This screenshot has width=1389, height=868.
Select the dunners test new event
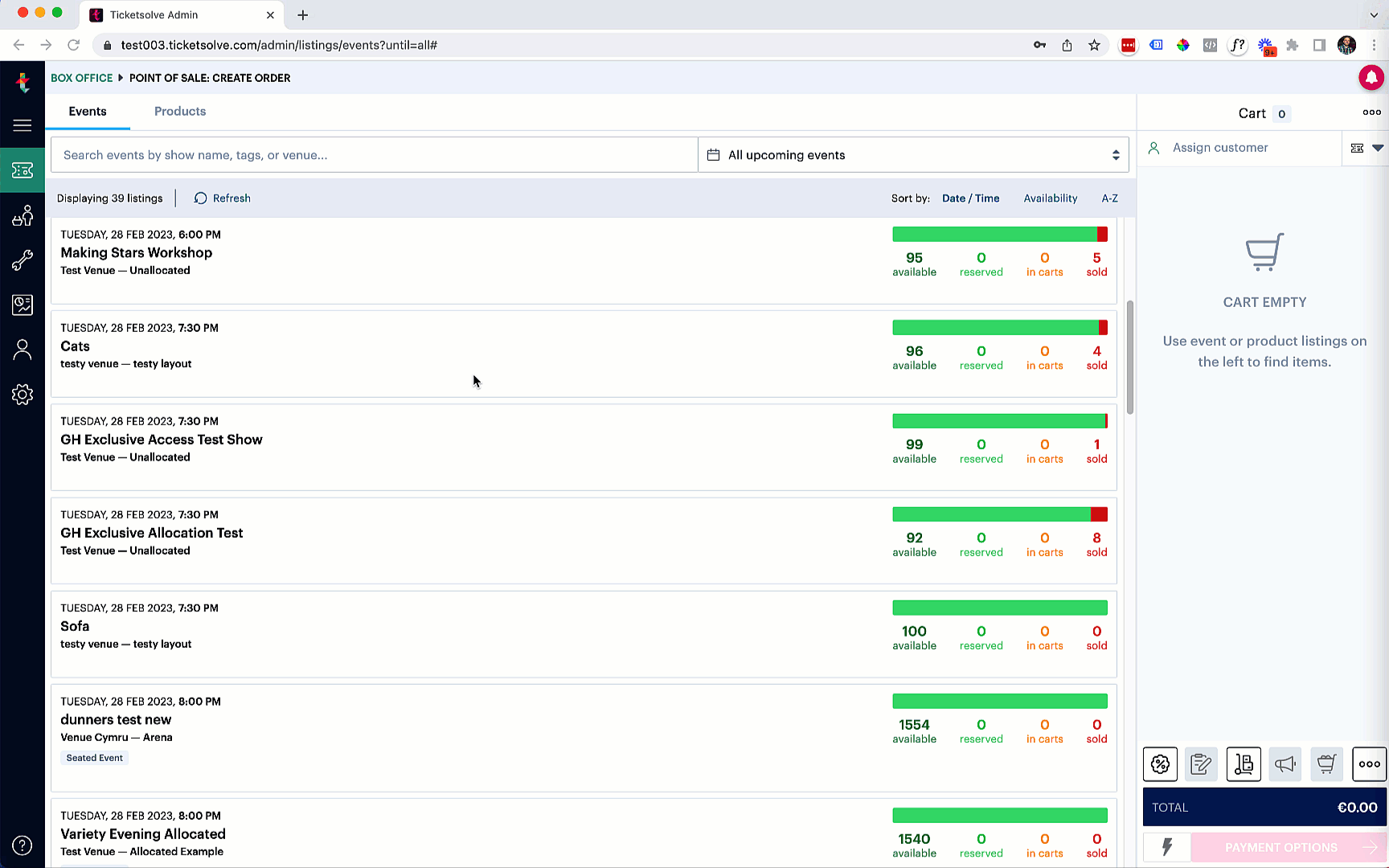click(x=584, y=738)
